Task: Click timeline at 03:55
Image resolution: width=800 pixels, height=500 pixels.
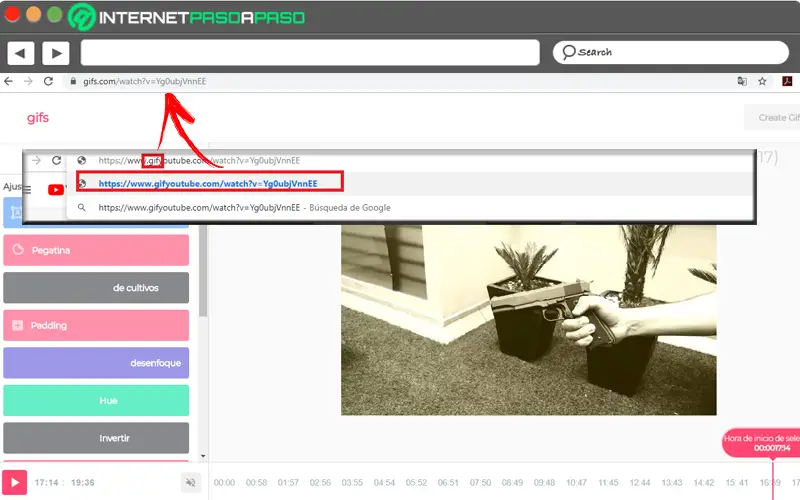Action: [352, 483]
